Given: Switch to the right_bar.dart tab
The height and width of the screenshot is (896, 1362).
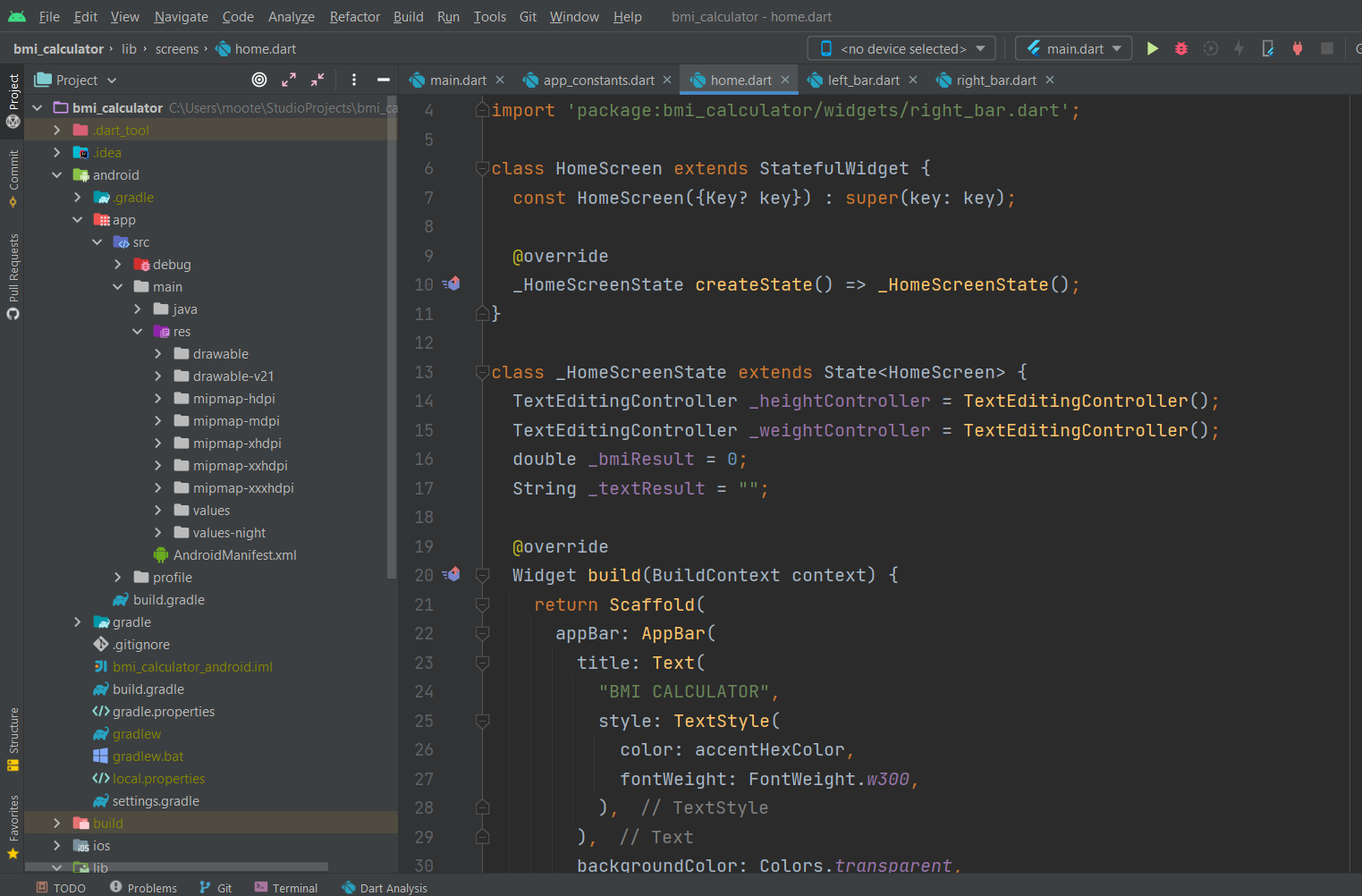Looking at the screenshot, I should click(995, 80).
